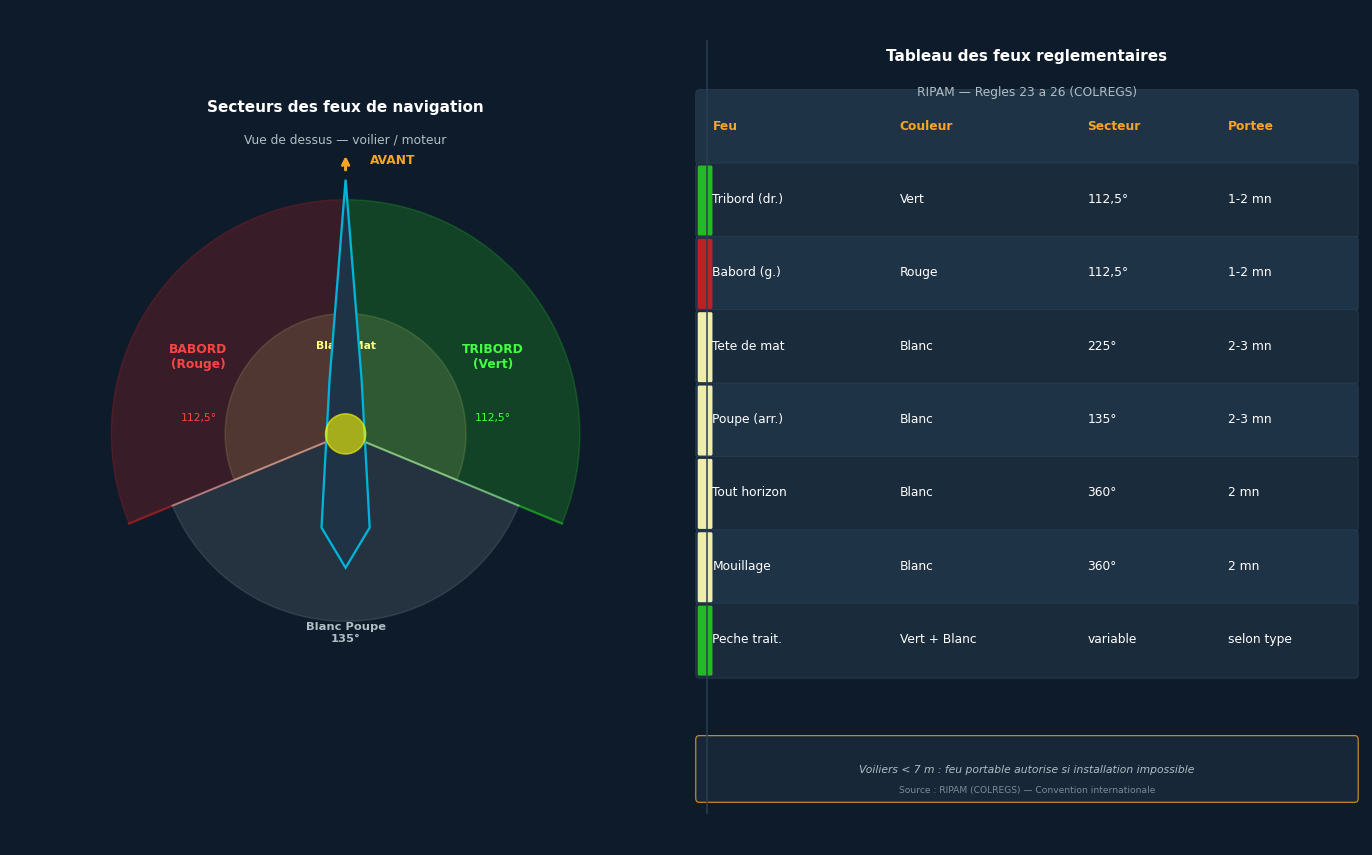Click the red swatch beside Babord (g.)

tap(705, 273)
